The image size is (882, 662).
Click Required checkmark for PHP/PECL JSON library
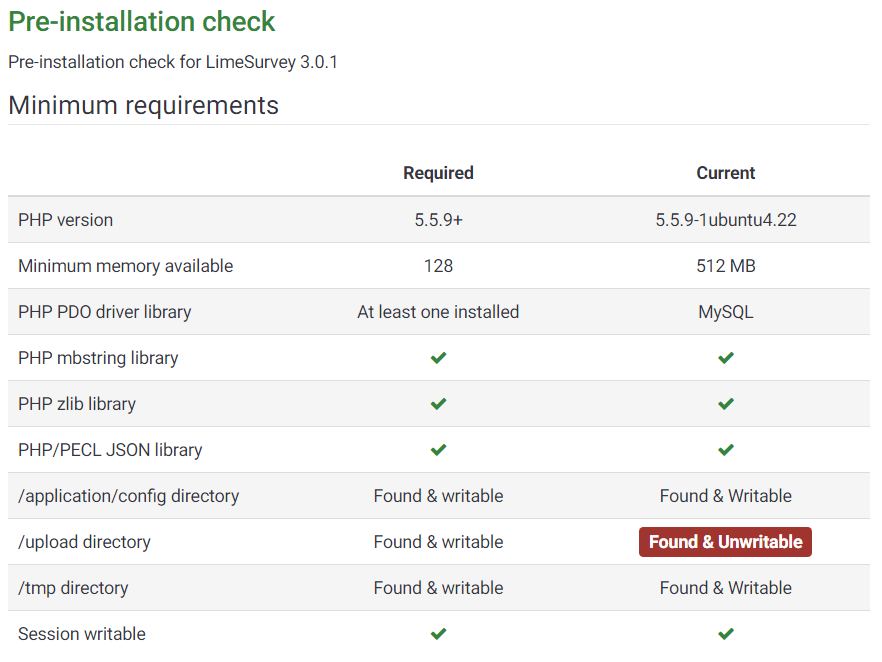438,450
